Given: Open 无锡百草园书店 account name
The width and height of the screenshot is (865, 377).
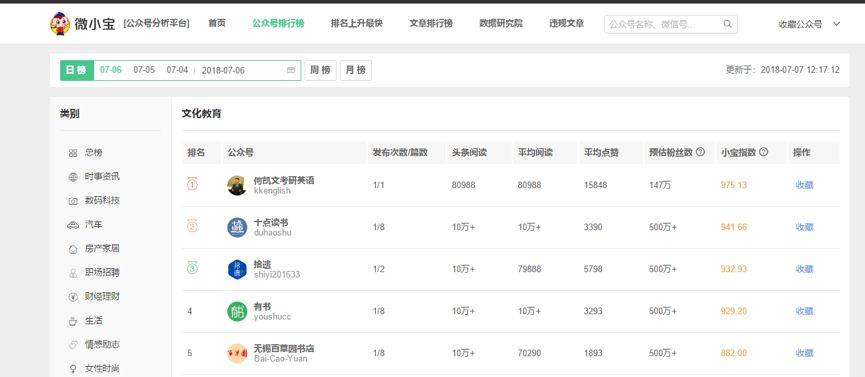Looking at the screenshot, I should coord(284,348).
